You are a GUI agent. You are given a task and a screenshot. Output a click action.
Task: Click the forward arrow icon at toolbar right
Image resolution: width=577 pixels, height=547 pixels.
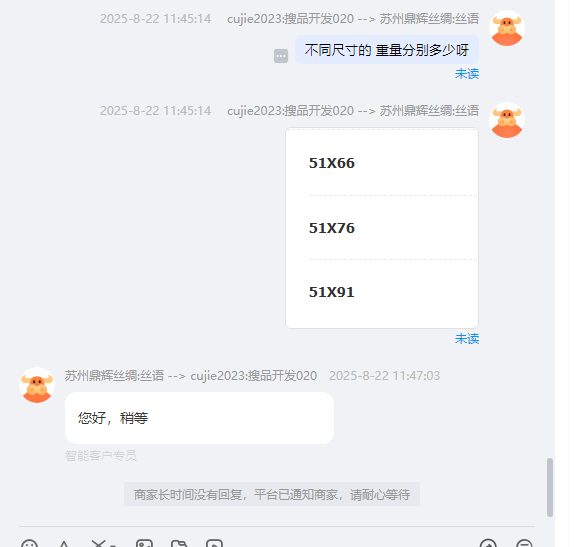(x=488, y=544)
